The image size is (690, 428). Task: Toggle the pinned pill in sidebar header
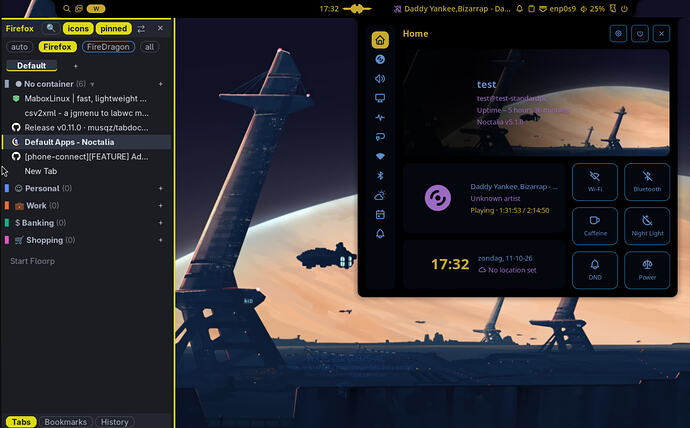(114, 29)
